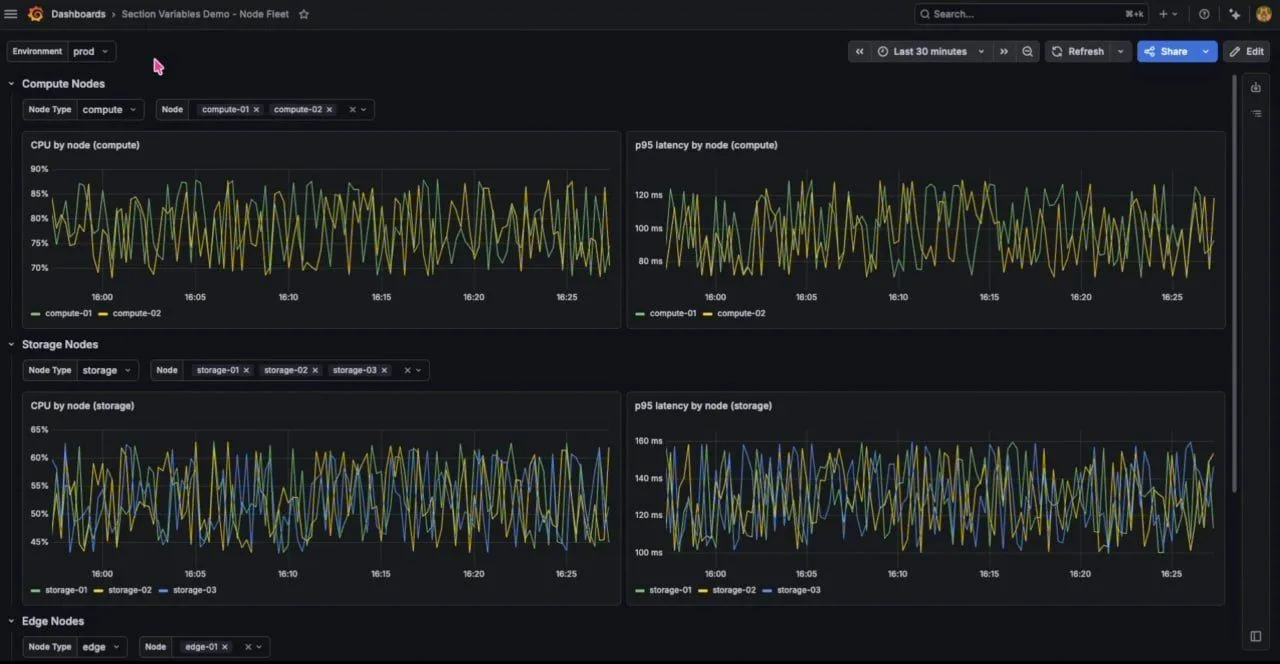1280x664 pixels.
Task: Remove storage-03 from Node filter
Action: pos(384,370)
